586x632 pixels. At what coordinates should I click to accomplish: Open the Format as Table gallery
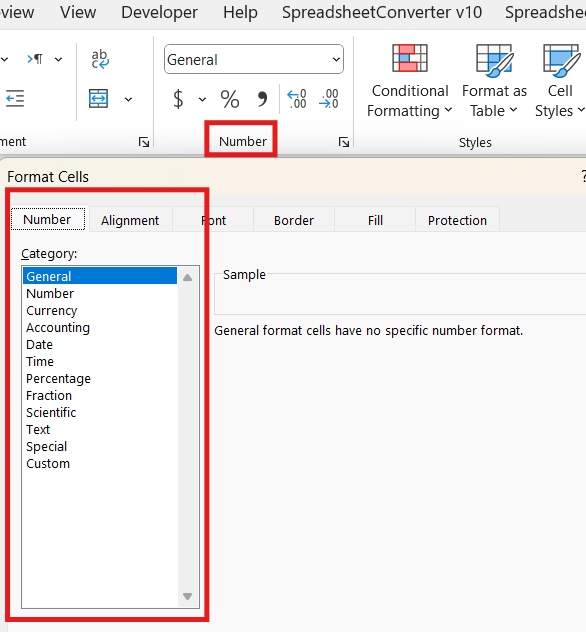point(494,81)
